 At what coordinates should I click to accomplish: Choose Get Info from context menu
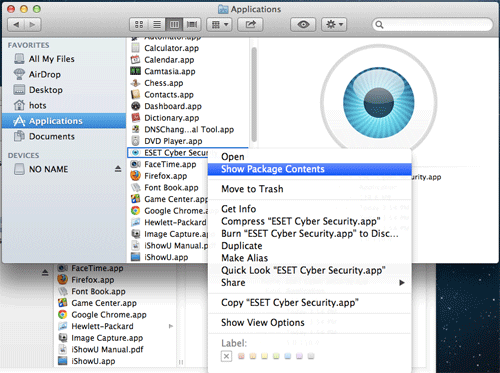point(310,209)
